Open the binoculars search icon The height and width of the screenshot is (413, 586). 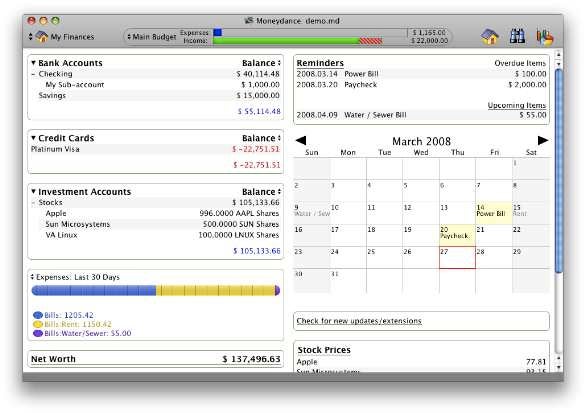pos(517,36)
